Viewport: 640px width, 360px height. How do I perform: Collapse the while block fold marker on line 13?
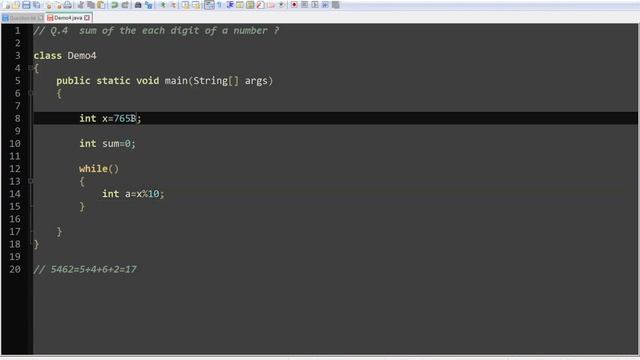pyautogui.click(x=31, y=181)
